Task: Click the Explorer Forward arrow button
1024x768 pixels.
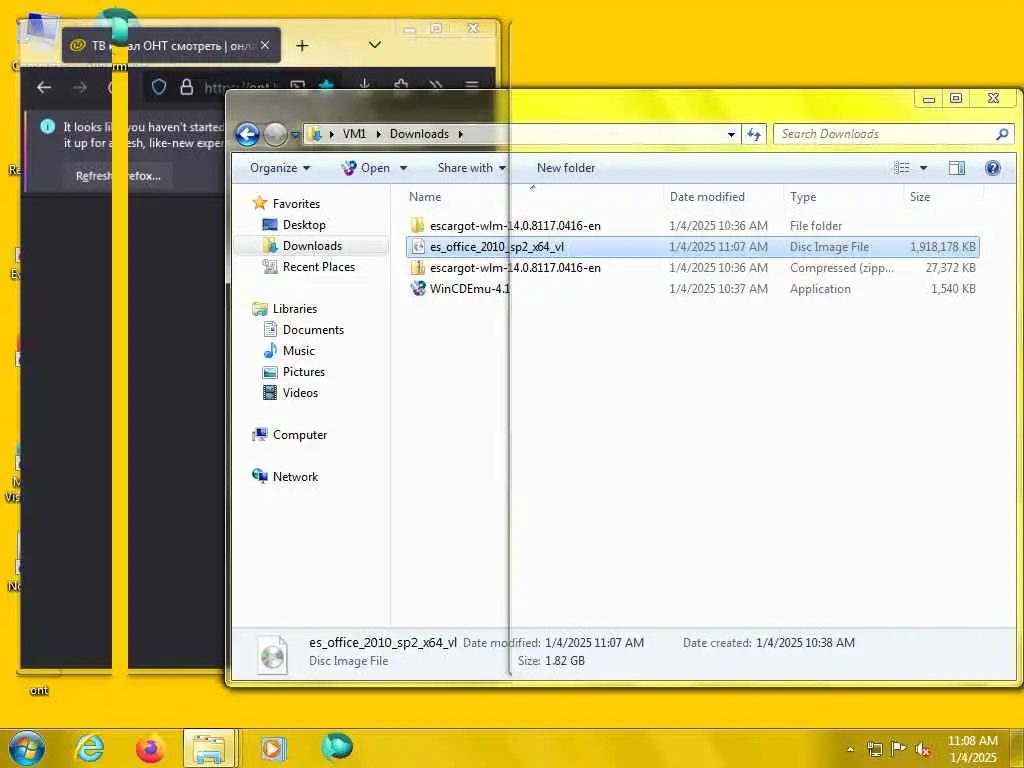Action: point(275,135)
